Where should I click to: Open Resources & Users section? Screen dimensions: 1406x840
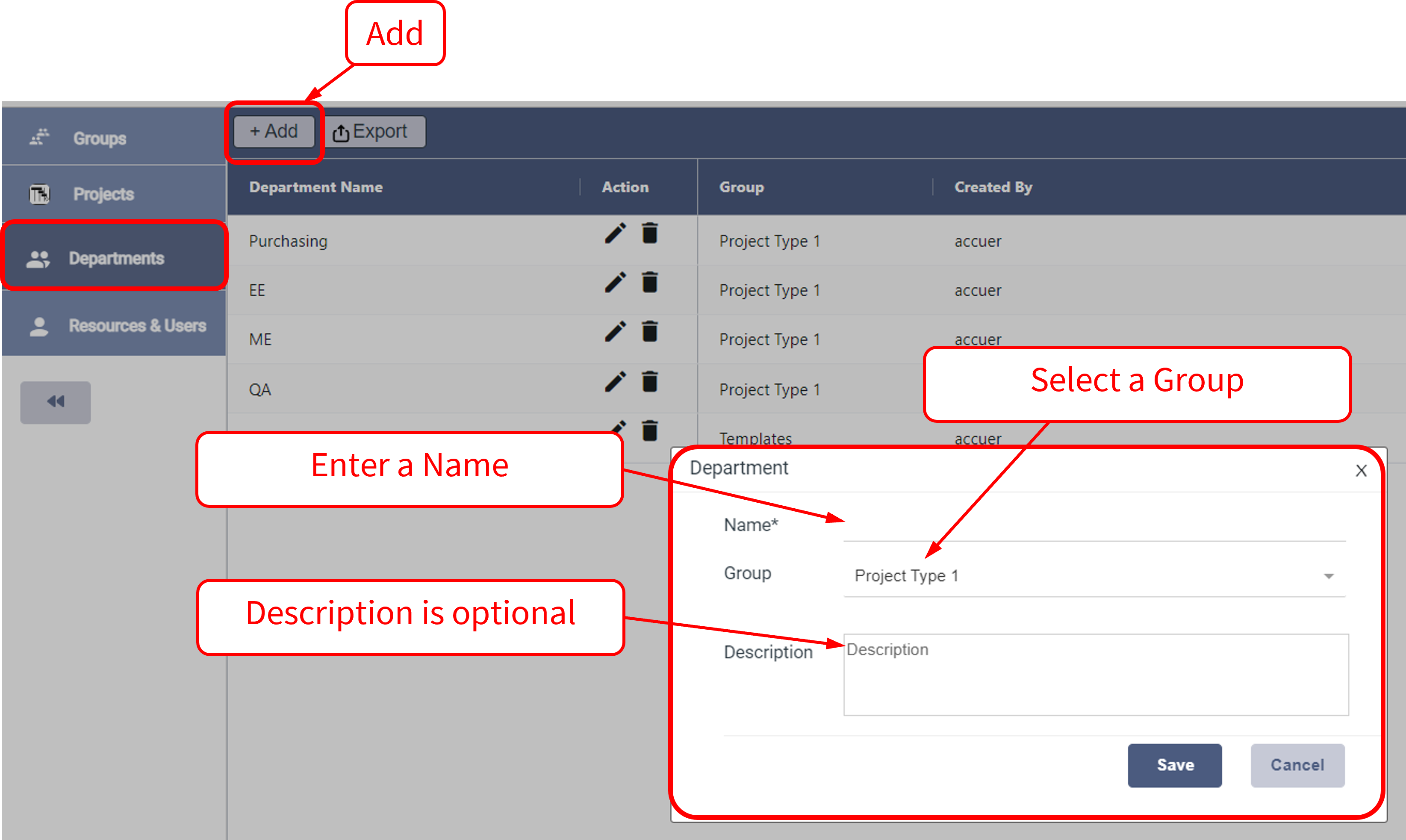[136, 326]
